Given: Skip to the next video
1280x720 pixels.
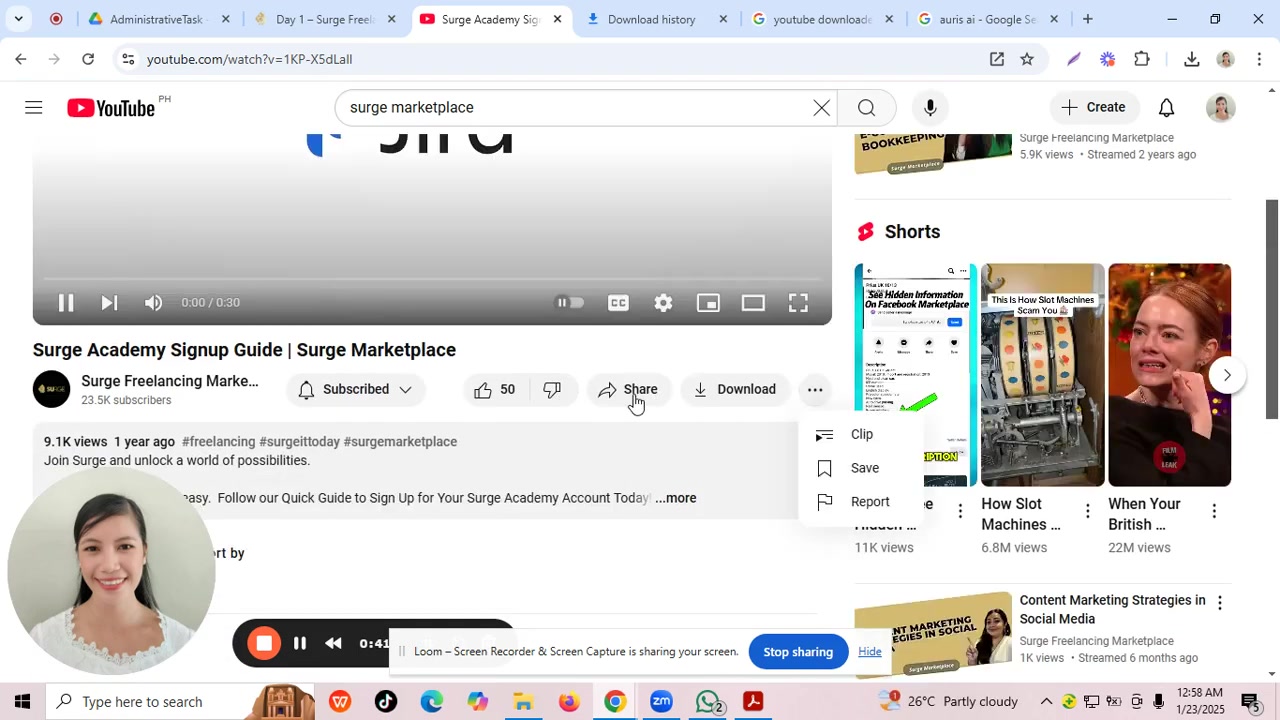Looking at the screenshot, I should (109, 303).
